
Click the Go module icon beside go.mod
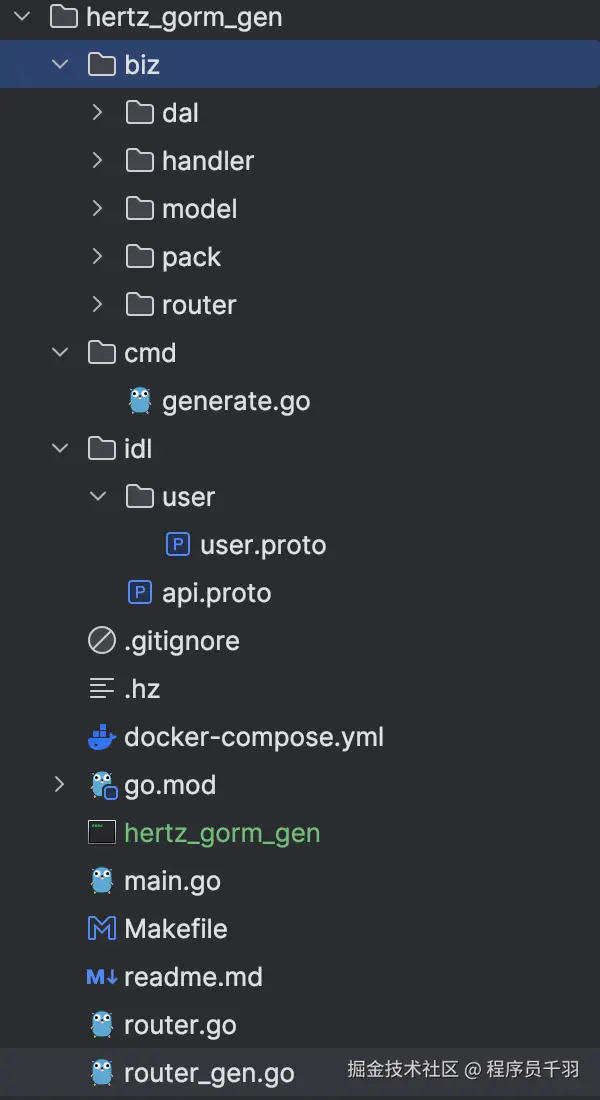[x=103, y=786]
